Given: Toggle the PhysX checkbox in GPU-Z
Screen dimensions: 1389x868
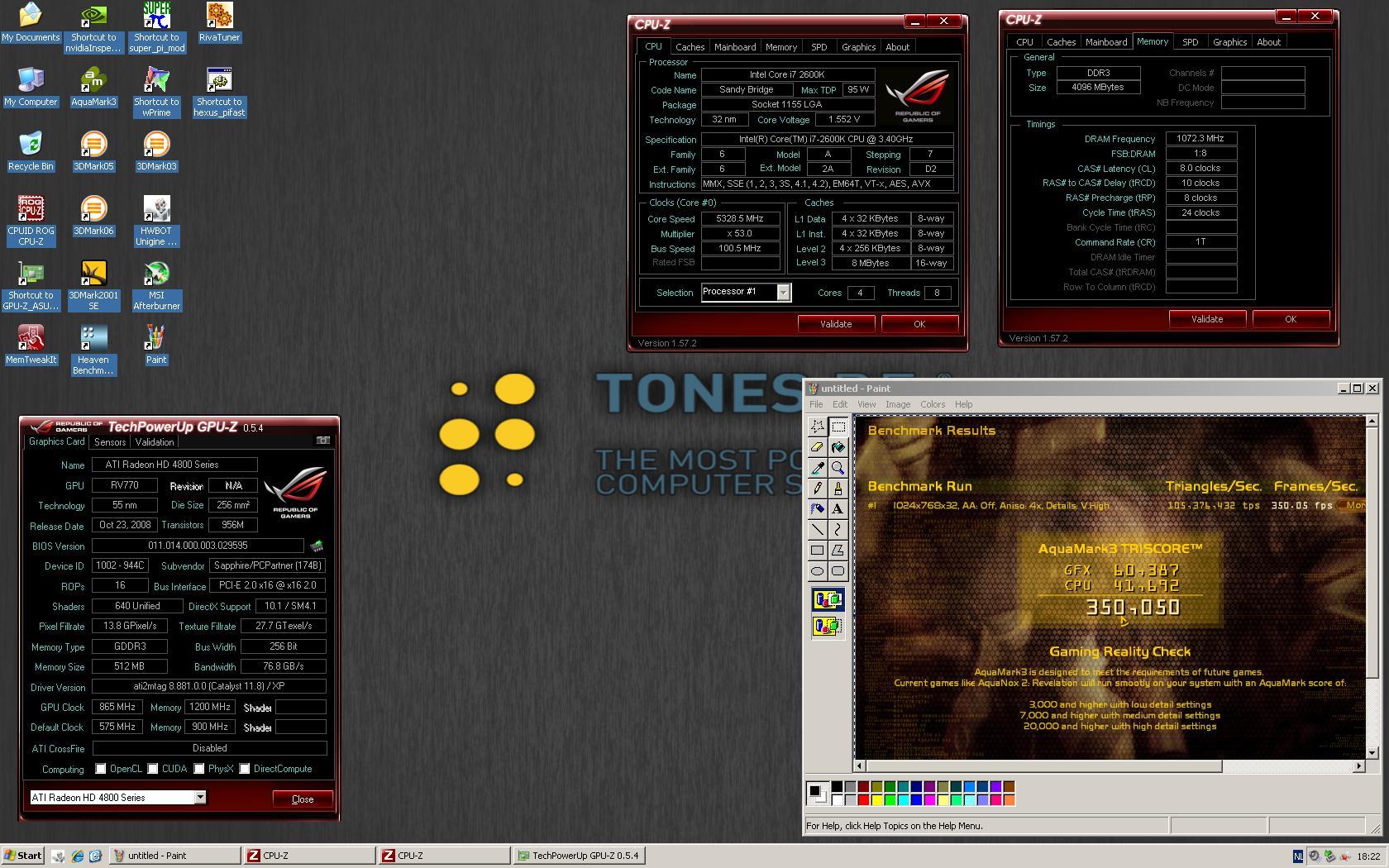Looking at the screenshot, I should click(x=199, y=769).
